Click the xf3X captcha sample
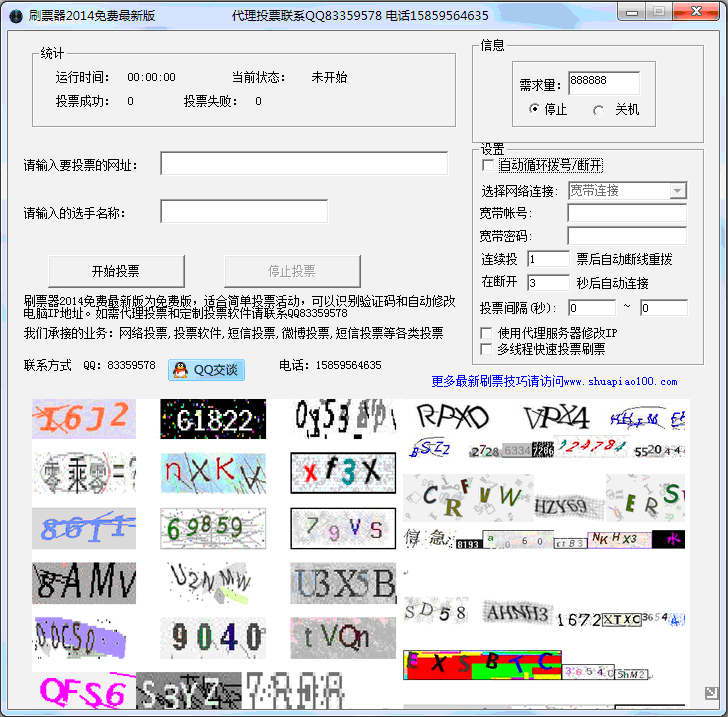Image resolution: width=728 pixels, height=717 pixels. pos(343,473)
